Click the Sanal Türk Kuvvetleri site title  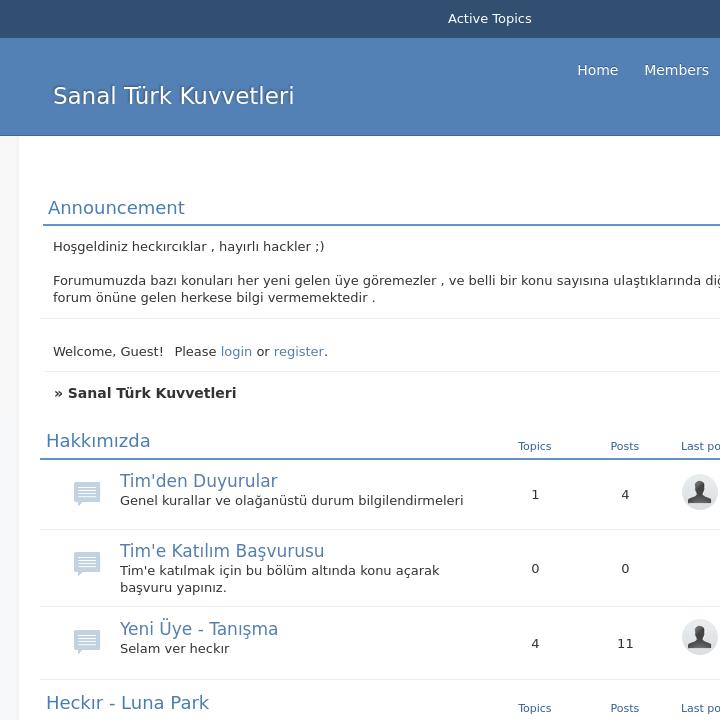pos(173,96)
